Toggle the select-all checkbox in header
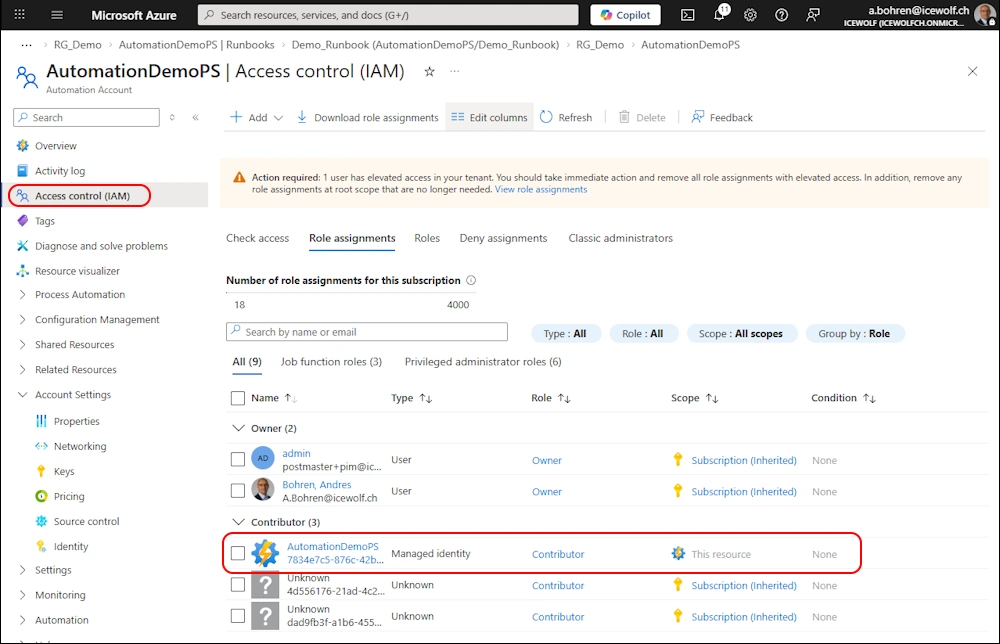Image resolution: width=1000 pixels, height=644 pixels. pos(238,398)
